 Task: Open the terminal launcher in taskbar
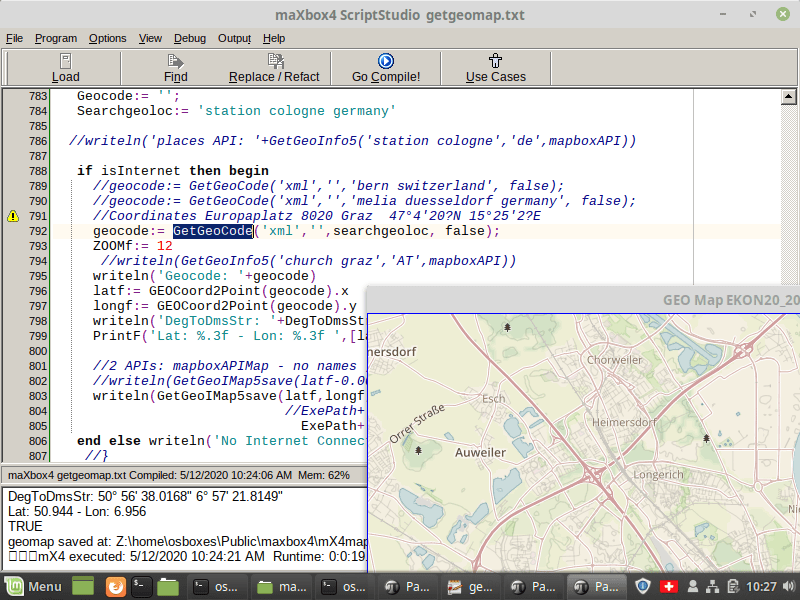[x=143, y=587]
